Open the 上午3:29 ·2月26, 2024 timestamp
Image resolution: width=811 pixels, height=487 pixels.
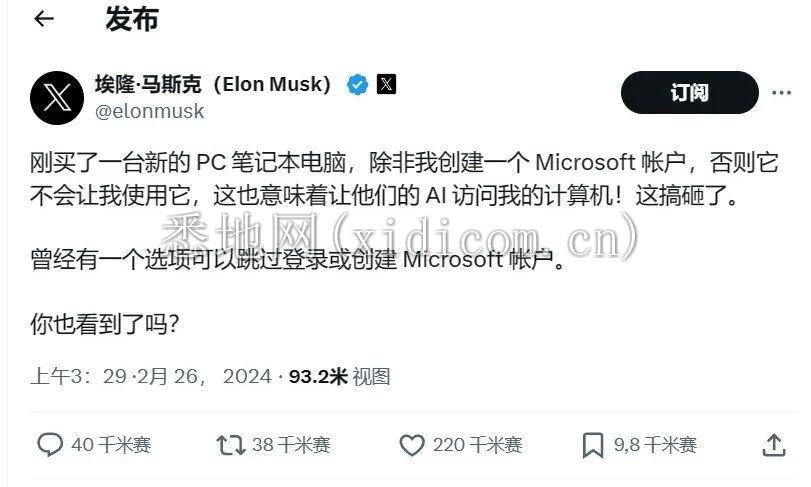tap(150, 376)
